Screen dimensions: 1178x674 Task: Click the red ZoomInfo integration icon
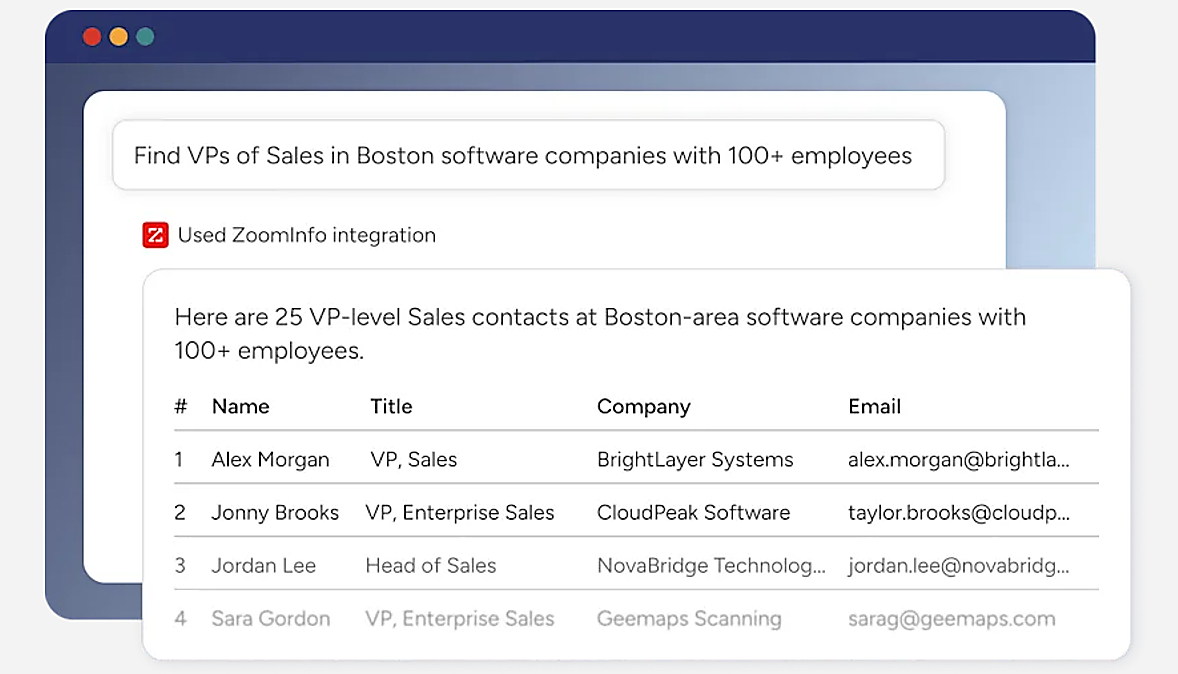(x=156, y=235)
